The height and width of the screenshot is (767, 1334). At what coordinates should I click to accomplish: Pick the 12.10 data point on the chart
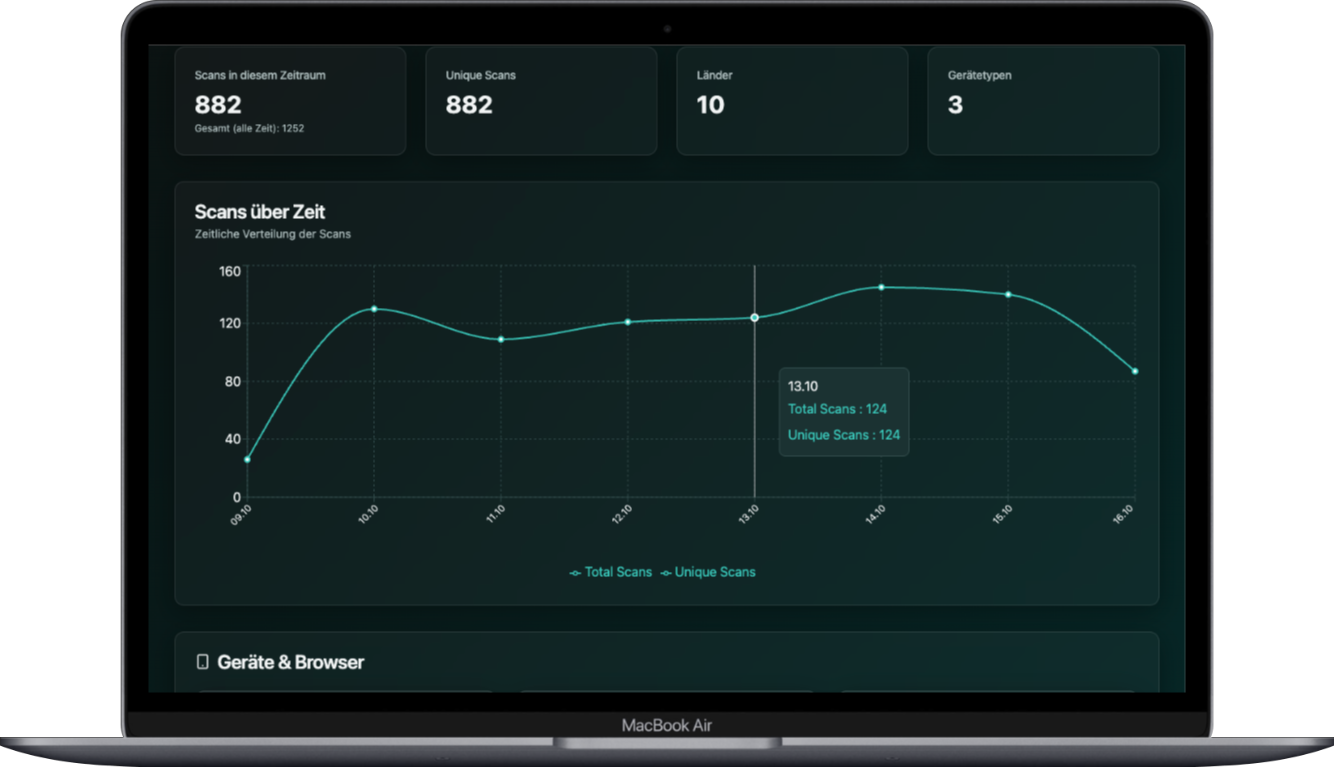tap(628, 322)
